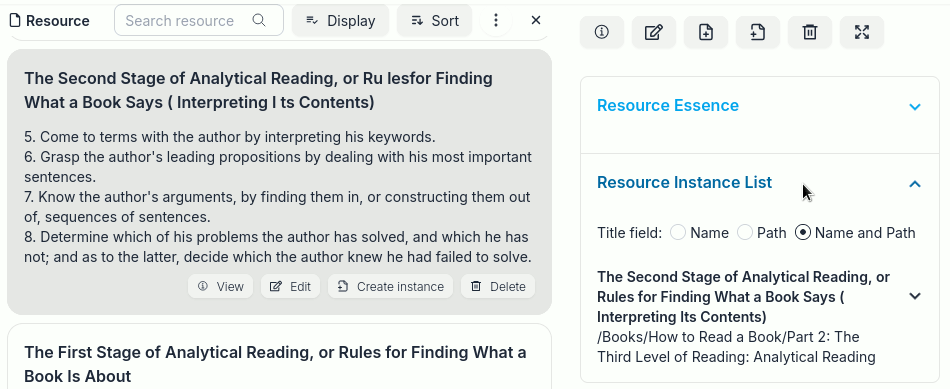Click the Resource Instance List heading text
This screenshot has height=389, width=950.
pos(685,182)
